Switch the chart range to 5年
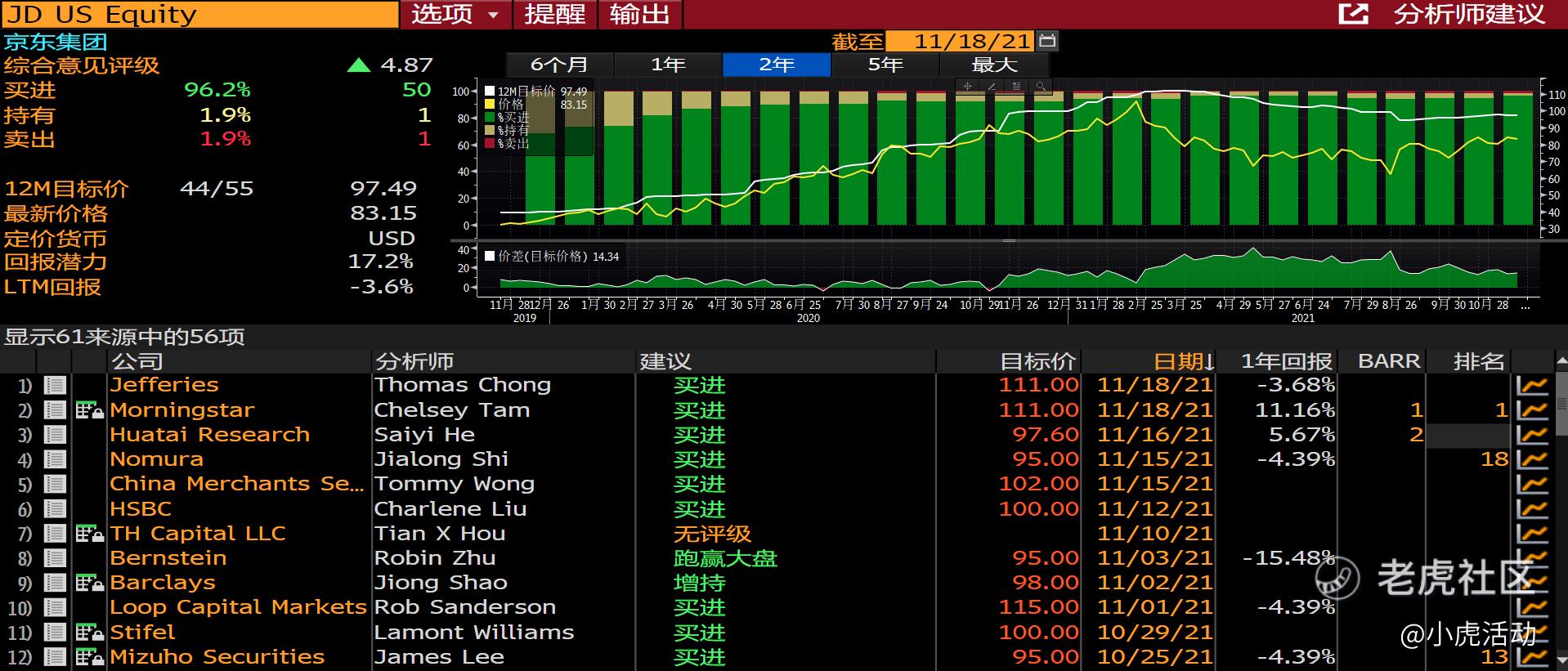This screenshot has width=1568, height=671. [885, 65]
